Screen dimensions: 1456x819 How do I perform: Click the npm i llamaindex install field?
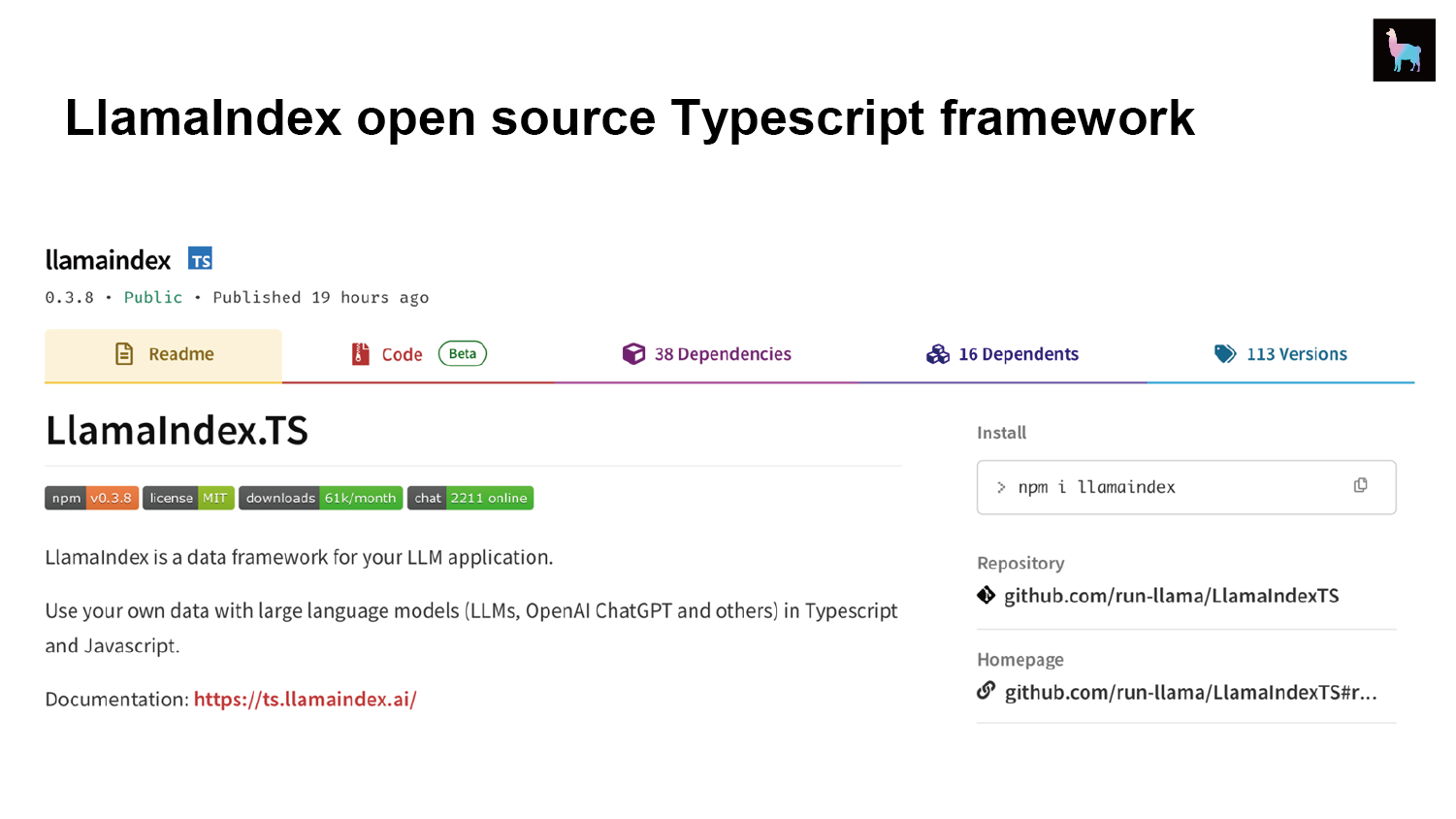(x=1186, y=487)
